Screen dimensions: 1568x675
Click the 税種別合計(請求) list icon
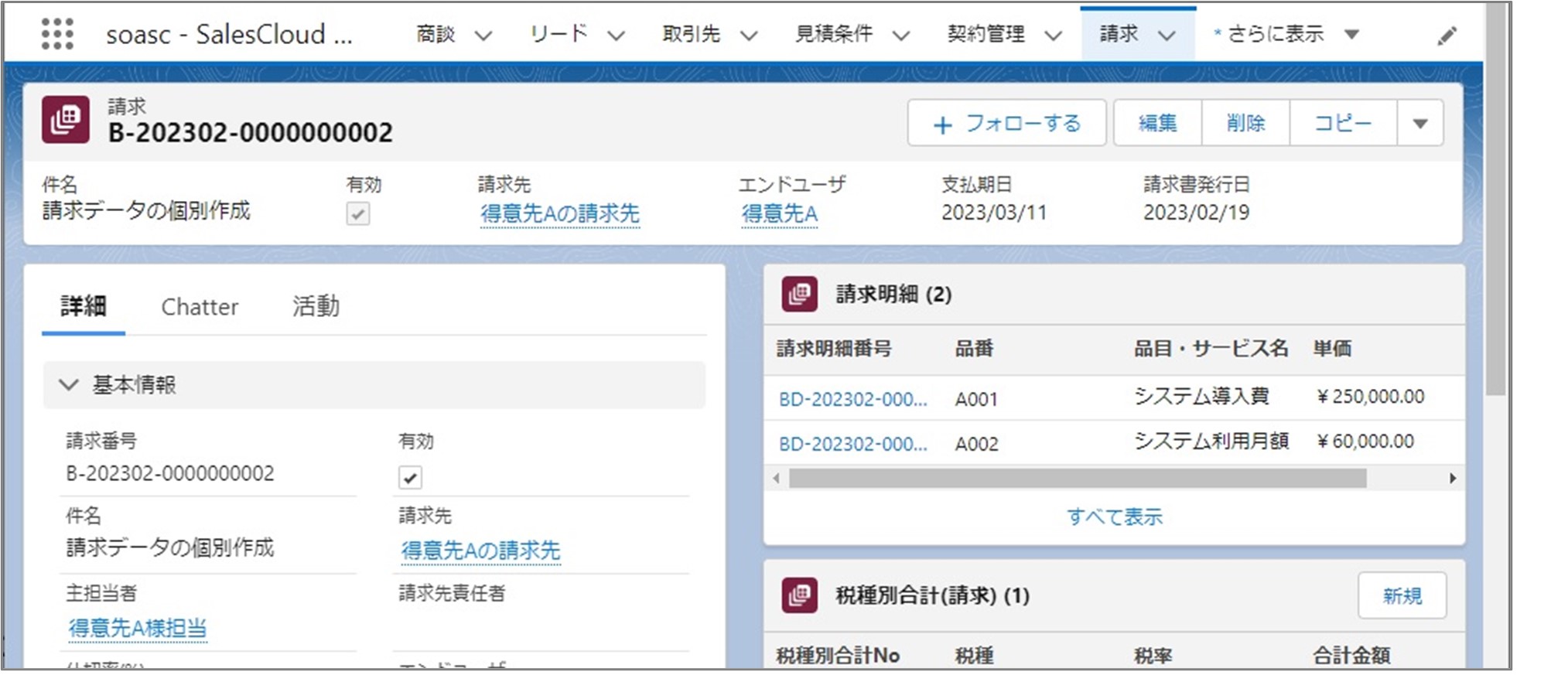tap(799, 595)
